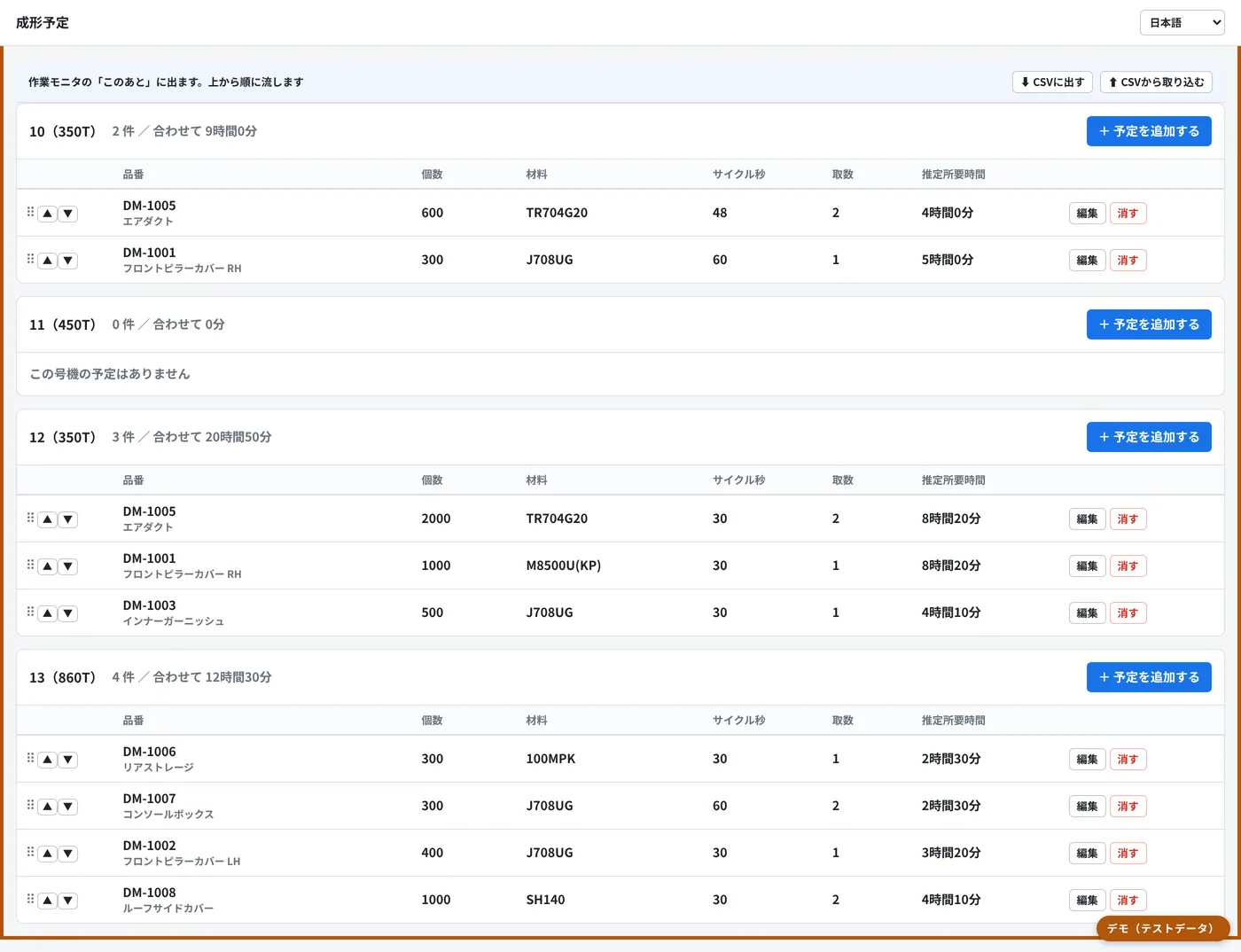Image resolution: width=1241 pixels, height=952 pixels.
Task: Click the drag handle for DM-1006 row
Action: click(x=30, y=758)
